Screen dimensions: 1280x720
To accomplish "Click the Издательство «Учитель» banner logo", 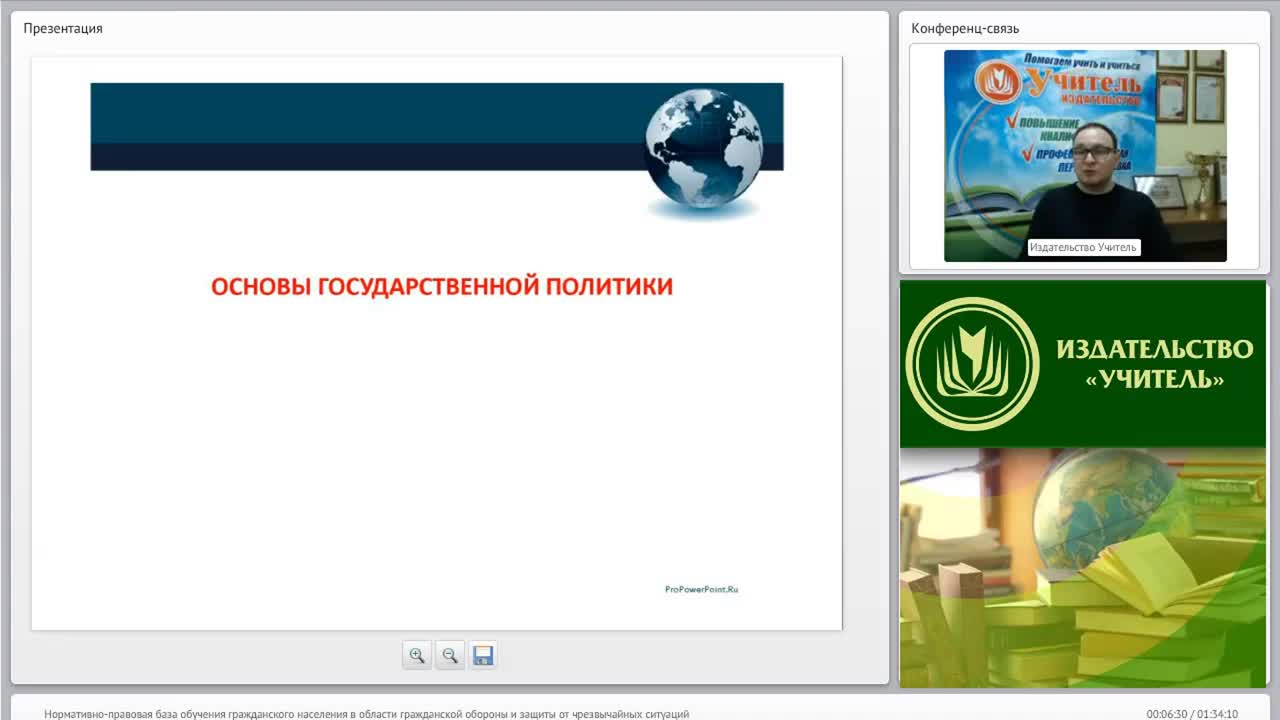I will tap(972, 364).
